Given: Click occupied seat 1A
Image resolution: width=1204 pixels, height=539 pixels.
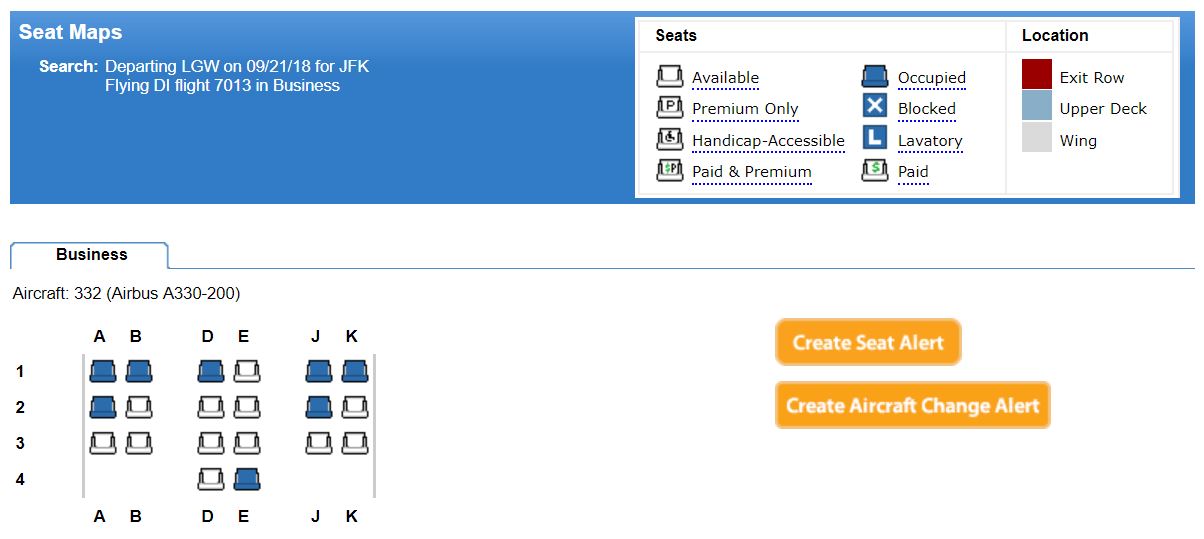Looking at the screenshot, I should (103, 372).
